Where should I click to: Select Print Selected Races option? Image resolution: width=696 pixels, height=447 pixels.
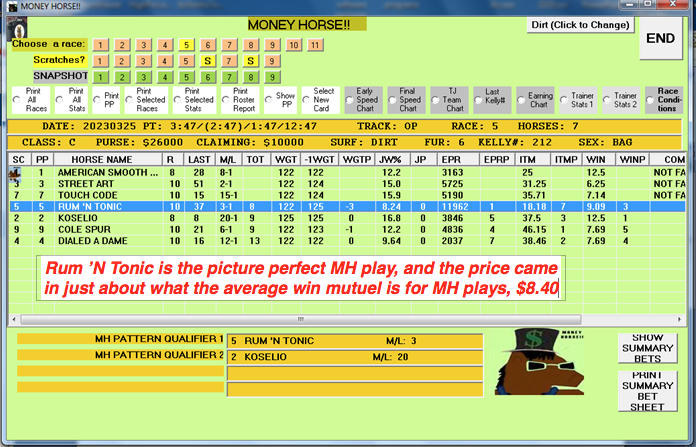(129, 99)
